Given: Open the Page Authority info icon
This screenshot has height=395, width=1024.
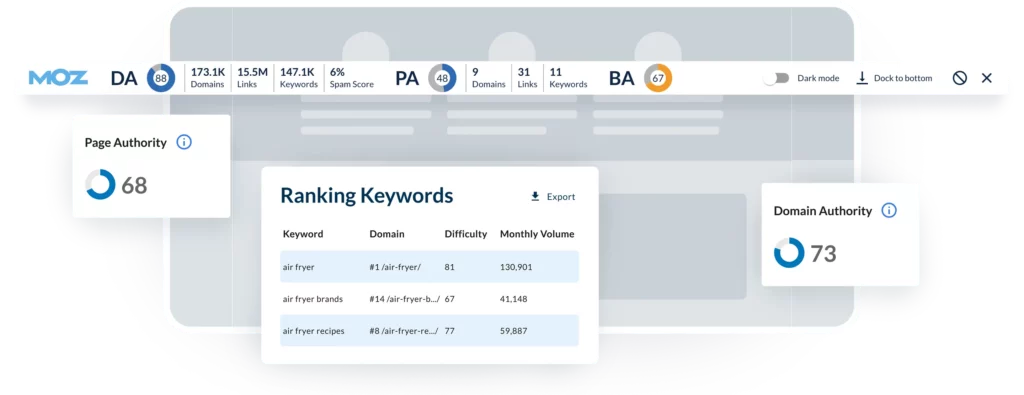Looking at the screenshot, I should coord(184,142).
